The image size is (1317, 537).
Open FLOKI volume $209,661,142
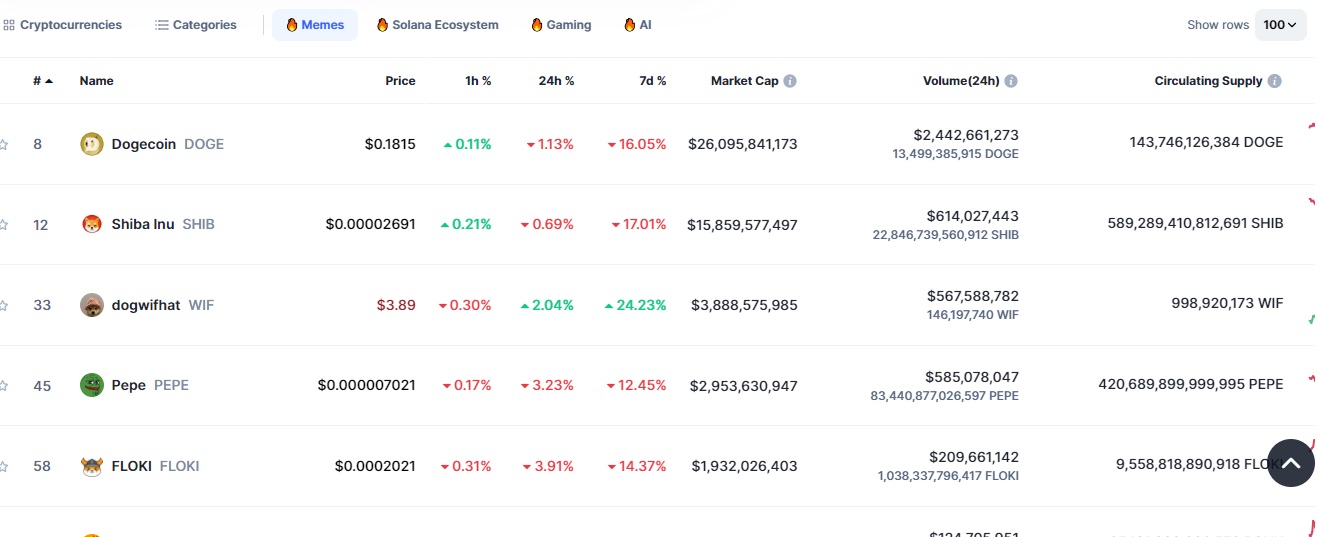pos(974,457)
